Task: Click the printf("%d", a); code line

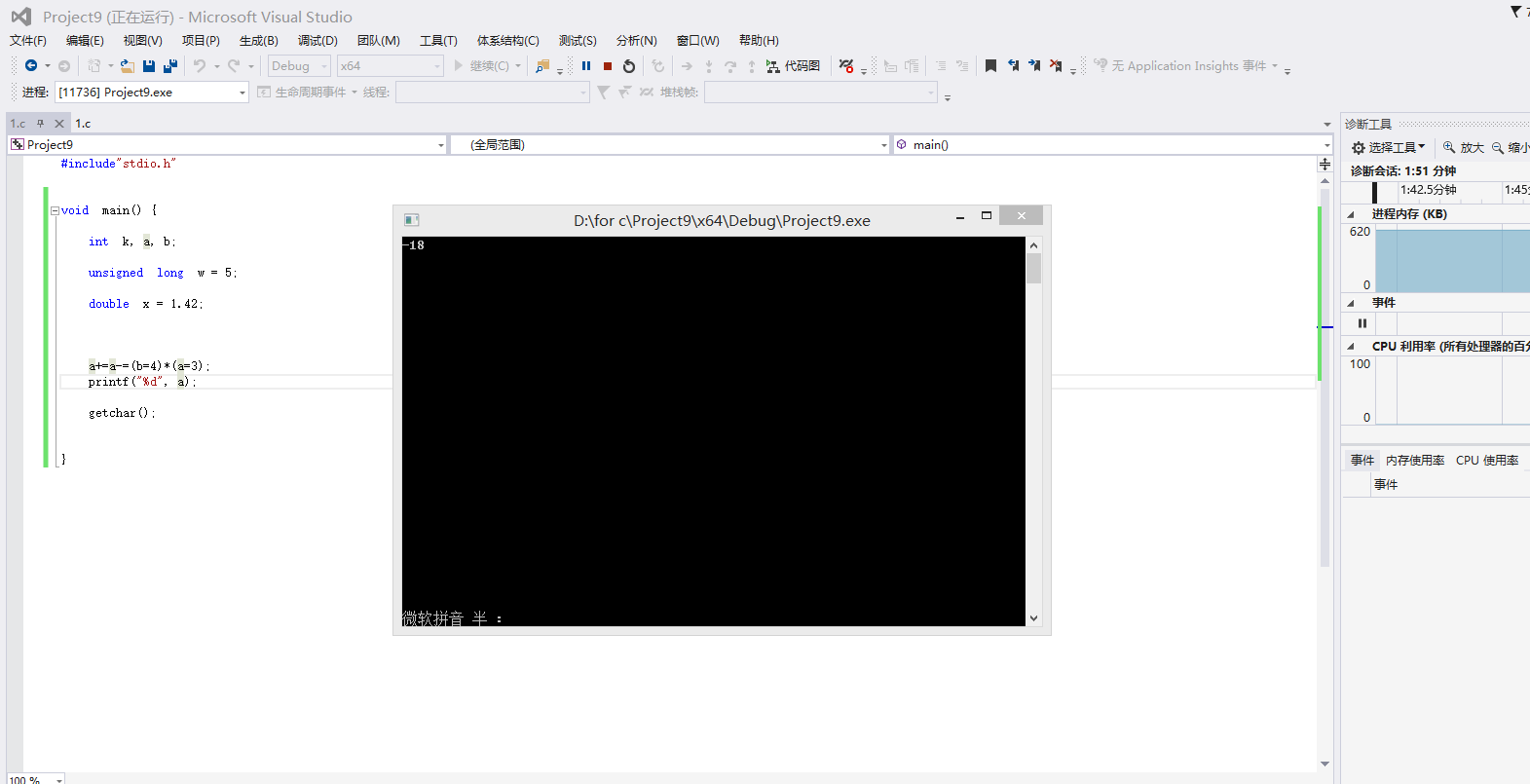Action: 142,382
